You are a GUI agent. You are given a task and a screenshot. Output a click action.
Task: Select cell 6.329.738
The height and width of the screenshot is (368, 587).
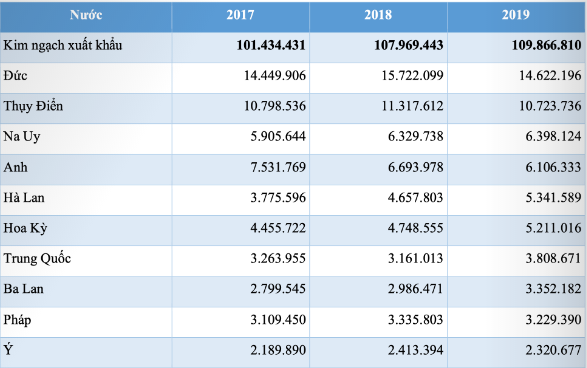click(416, 137)
